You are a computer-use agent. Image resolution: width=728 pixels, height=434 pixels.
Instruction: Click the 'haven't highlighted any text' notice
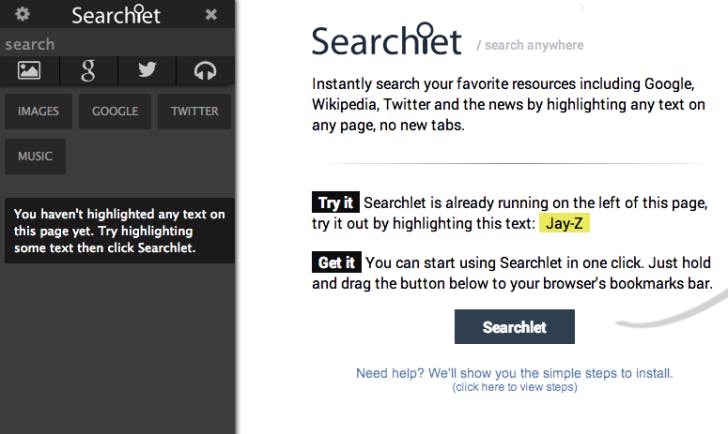[x=119, y=231]
